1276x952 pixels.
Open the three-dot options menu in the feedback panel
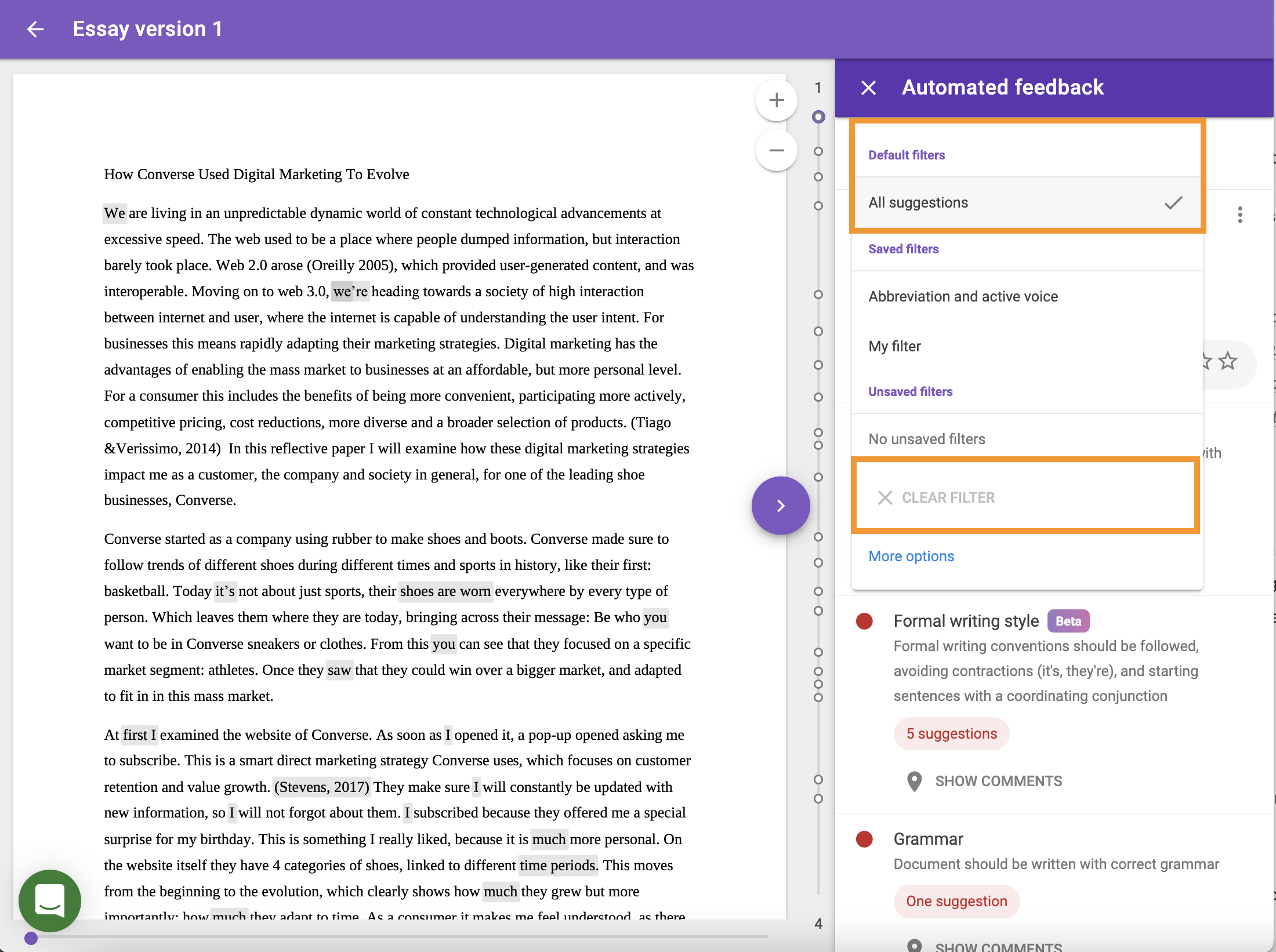coord(1240,215)
